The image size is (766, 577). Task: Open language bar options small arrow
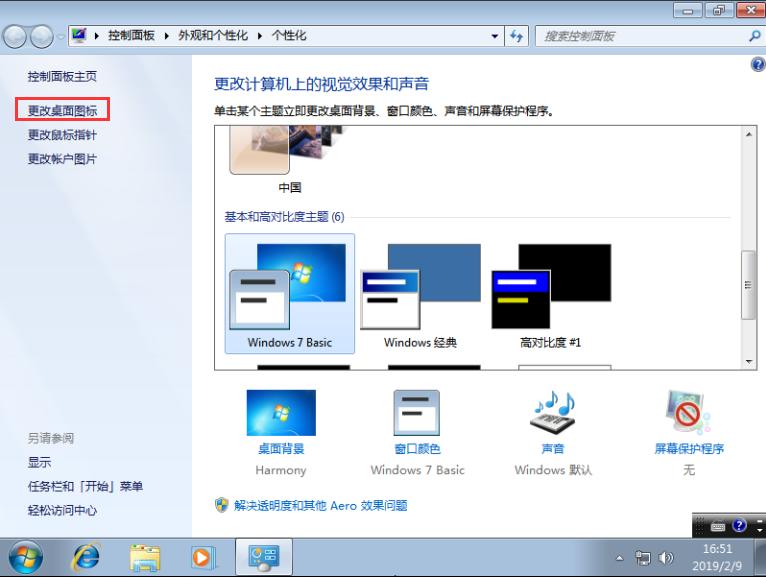coord(759,529)
